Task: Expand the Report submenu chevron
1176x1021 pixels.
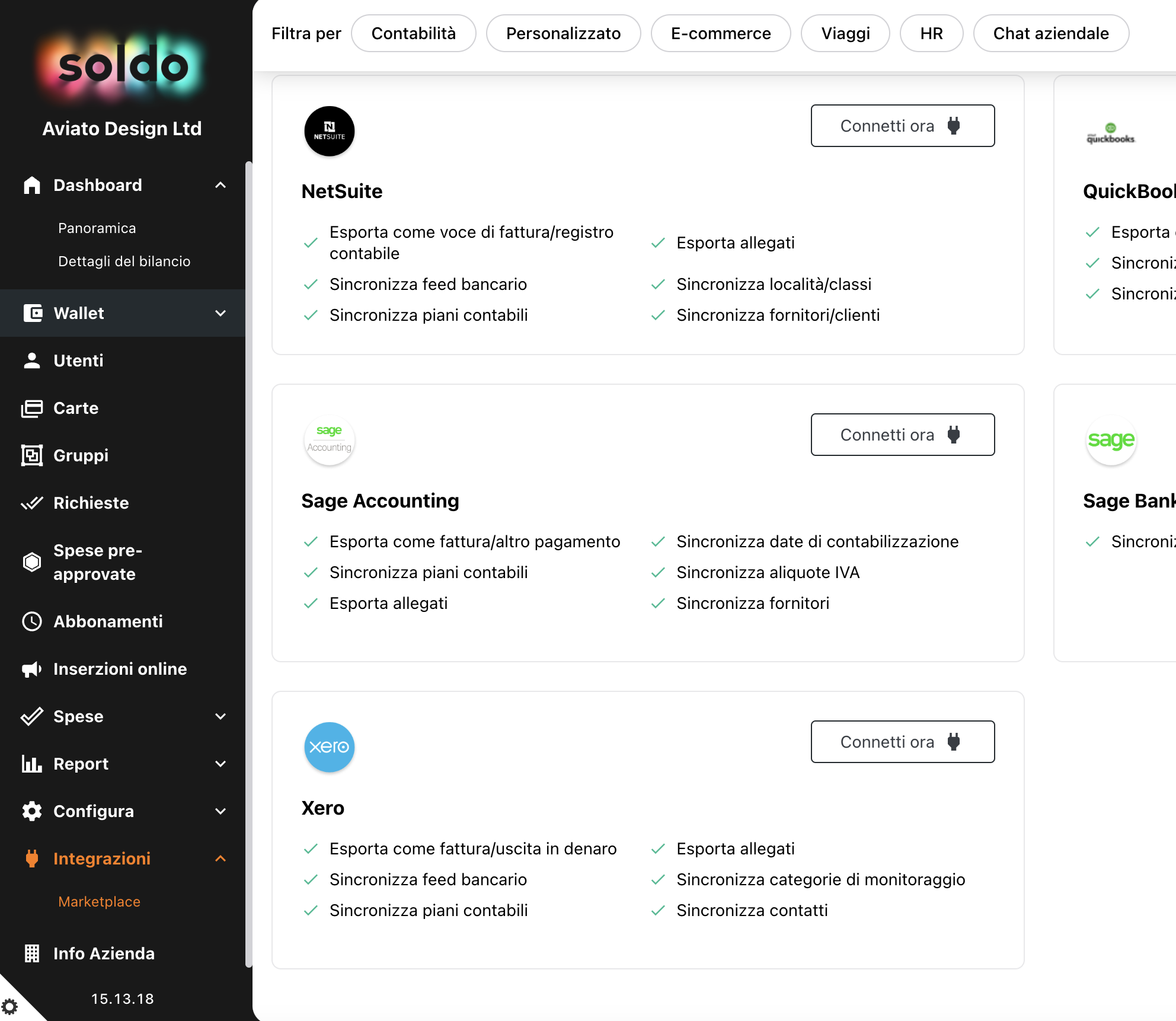Action: tap(220, 764)
